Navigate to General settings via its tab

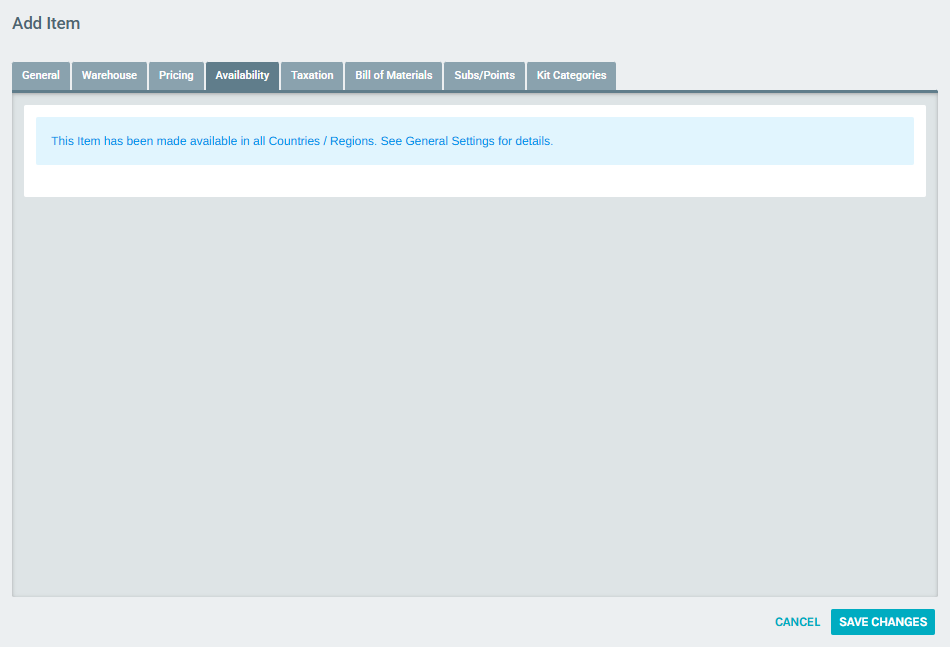pos(40,75)
